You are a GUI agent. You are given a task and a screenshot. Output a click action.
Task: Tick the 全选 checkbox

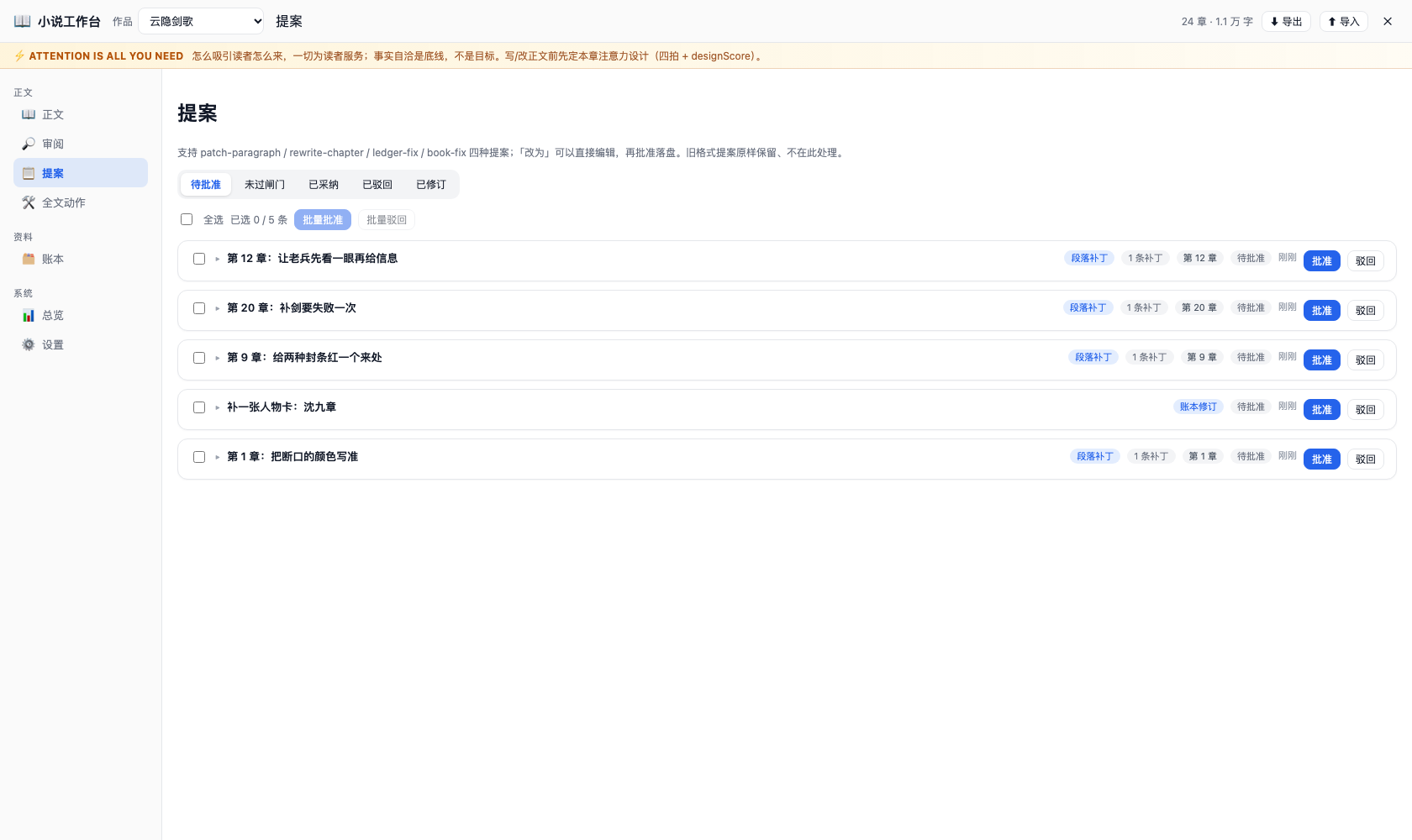click(x=187, y=219)
